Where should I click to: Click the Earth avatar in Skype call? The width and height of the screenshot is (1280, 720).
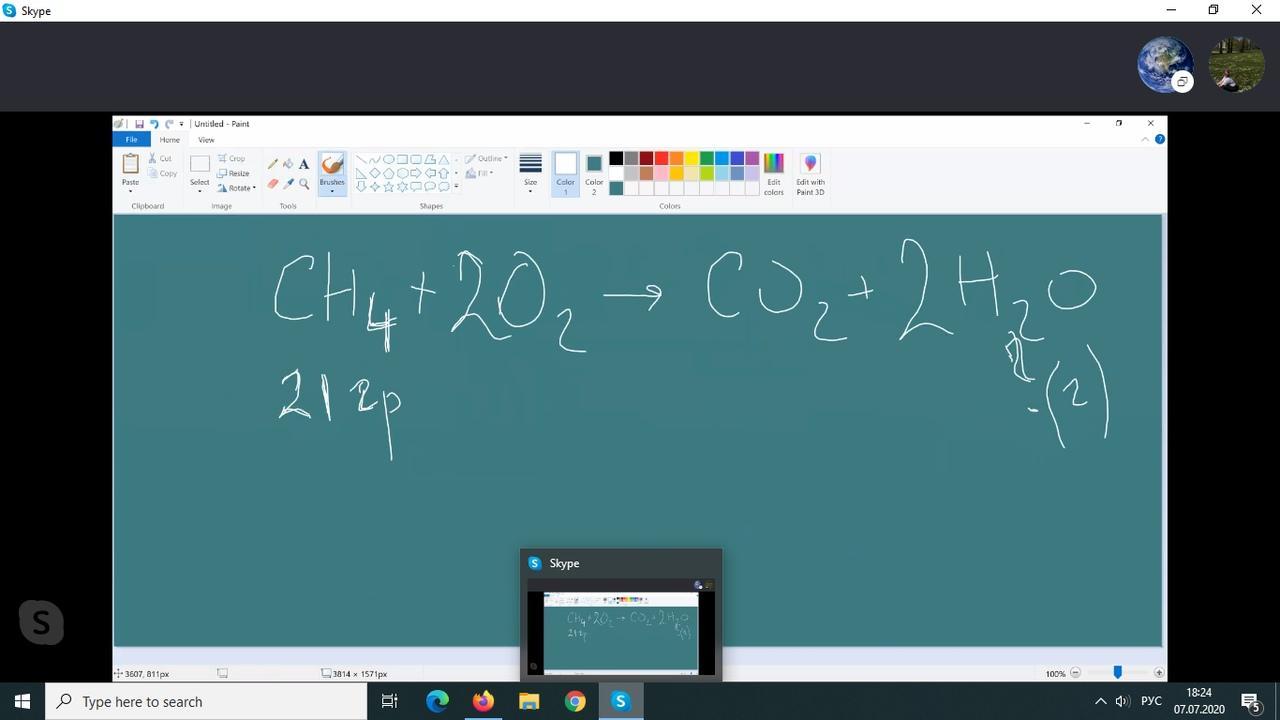click(1166, 64)
